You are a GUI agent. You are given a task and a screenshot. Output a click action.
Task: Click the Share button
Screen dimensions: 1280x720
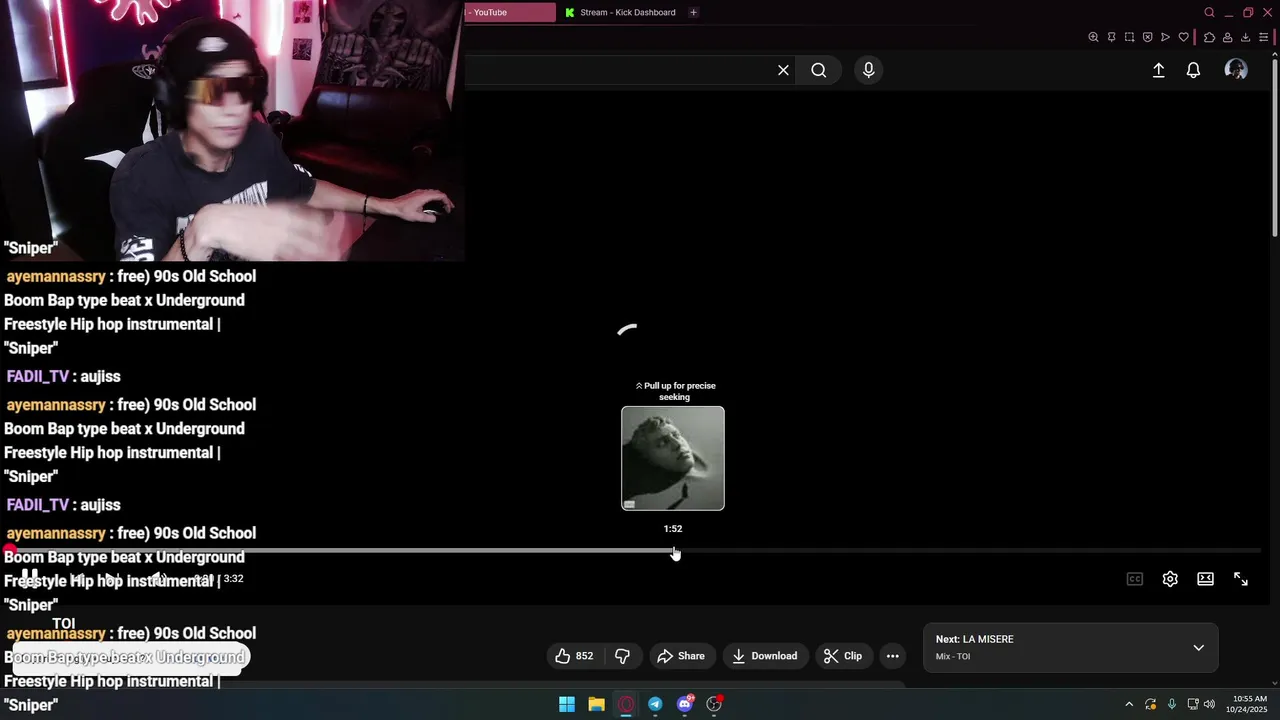(681, 656)
